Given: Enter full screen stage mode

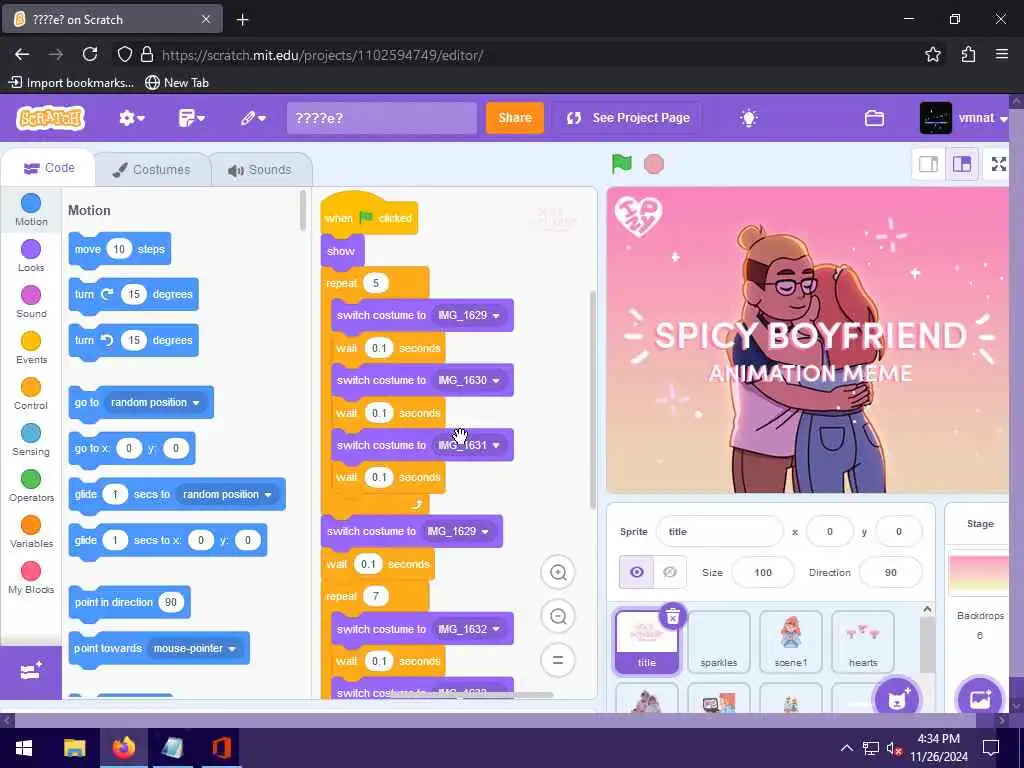Looking at the screenshot, I should (x=999, y=164).
